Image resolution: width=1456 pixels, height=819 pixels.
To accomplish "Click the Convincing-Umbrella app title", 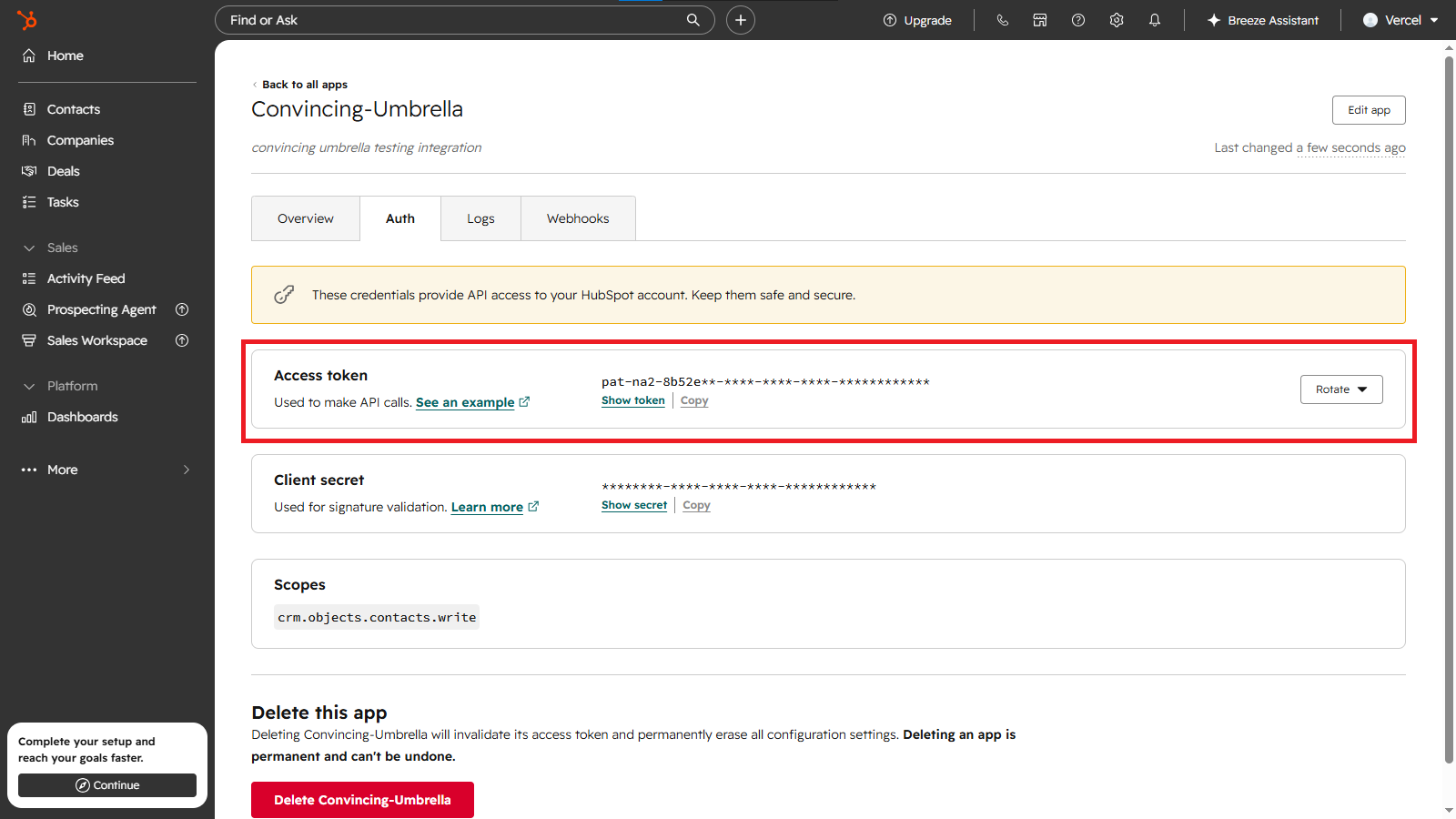I will [357, 109].
